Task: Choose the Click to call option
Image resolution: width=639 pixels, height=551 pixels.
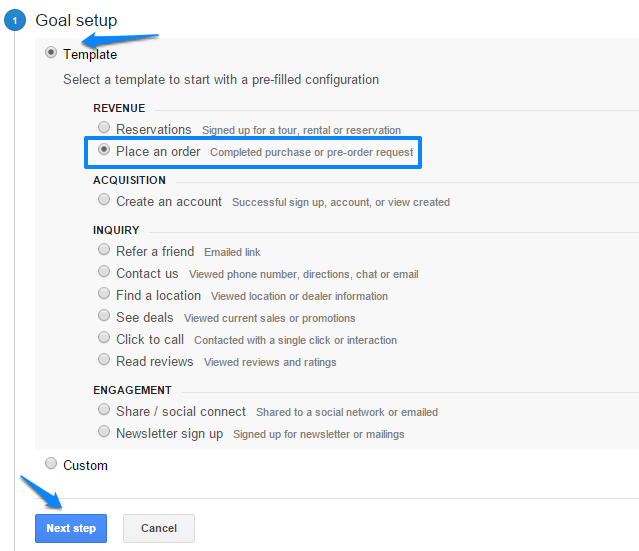Action: [x=104, y=338]
